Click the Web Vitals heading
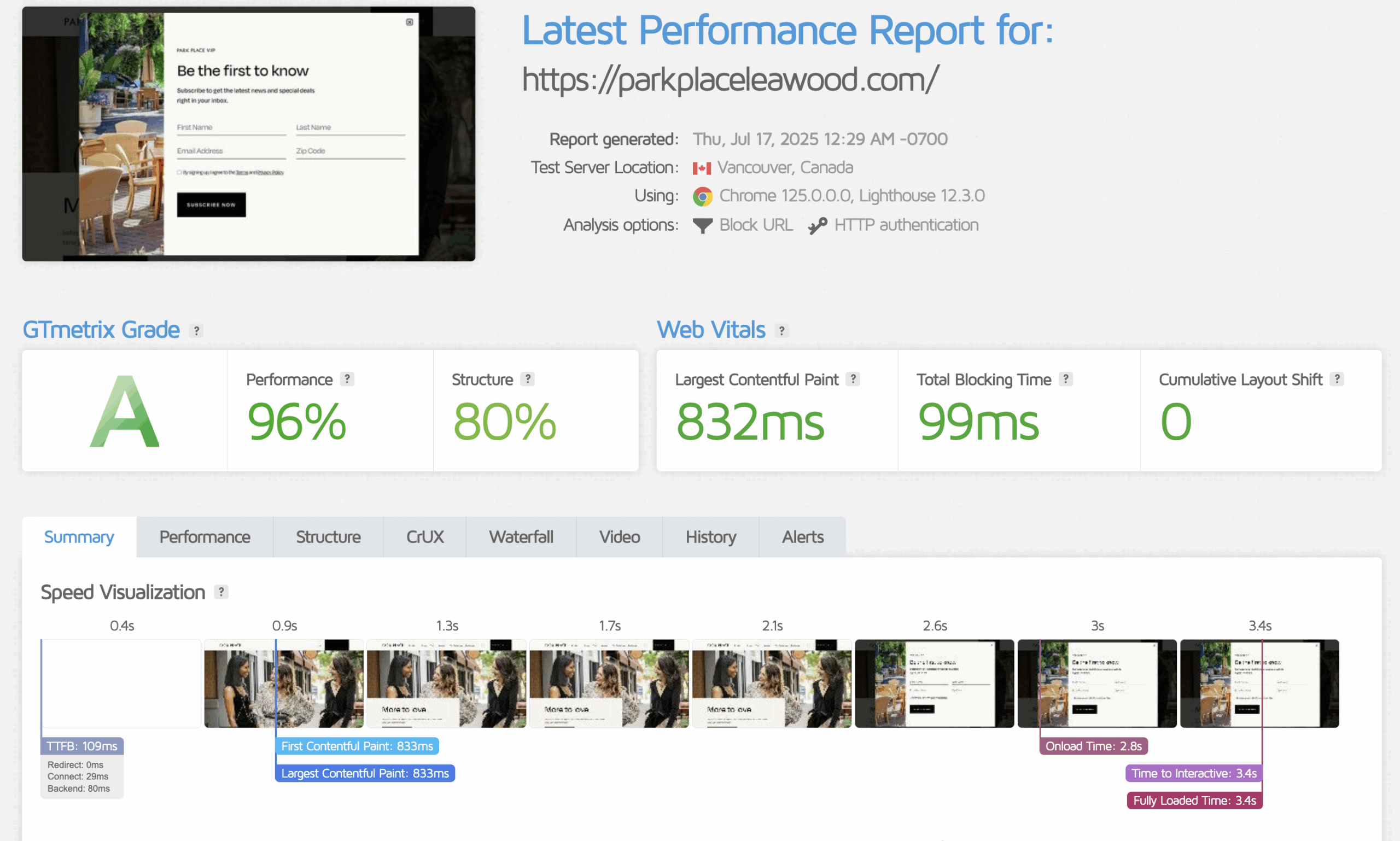The width and height of the screenshot is (1400, 841). 711,330
